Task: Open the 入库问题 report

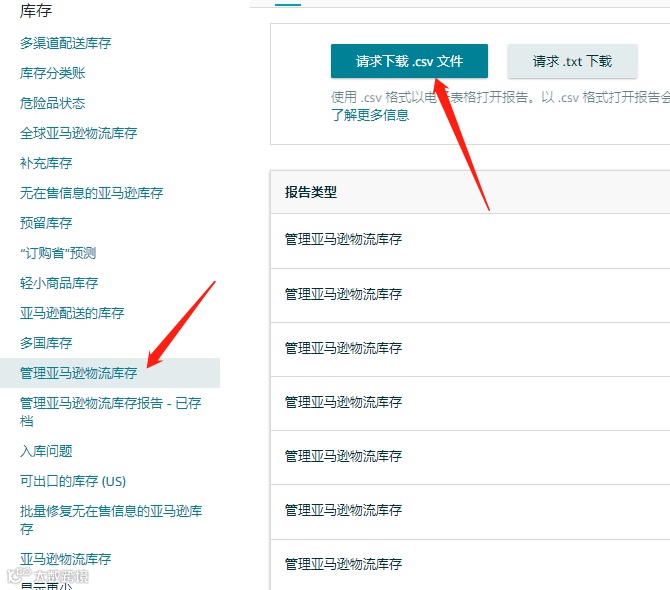Action: point(46,451)
